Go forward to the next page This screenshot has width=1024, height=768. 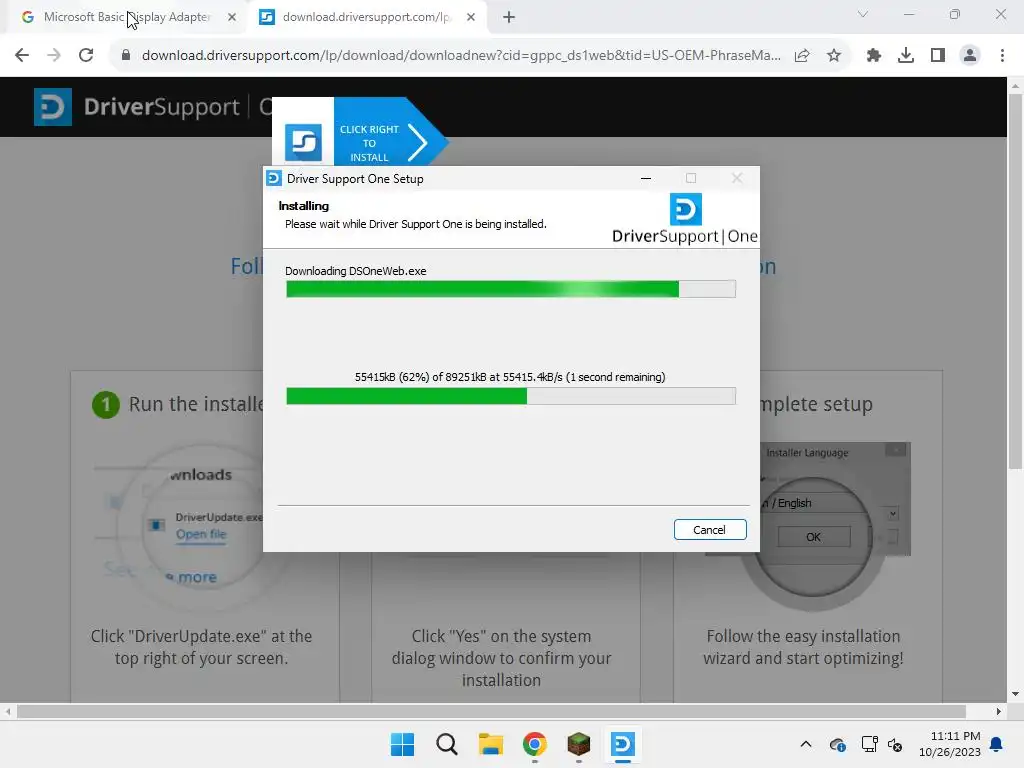tap(54, 55)
